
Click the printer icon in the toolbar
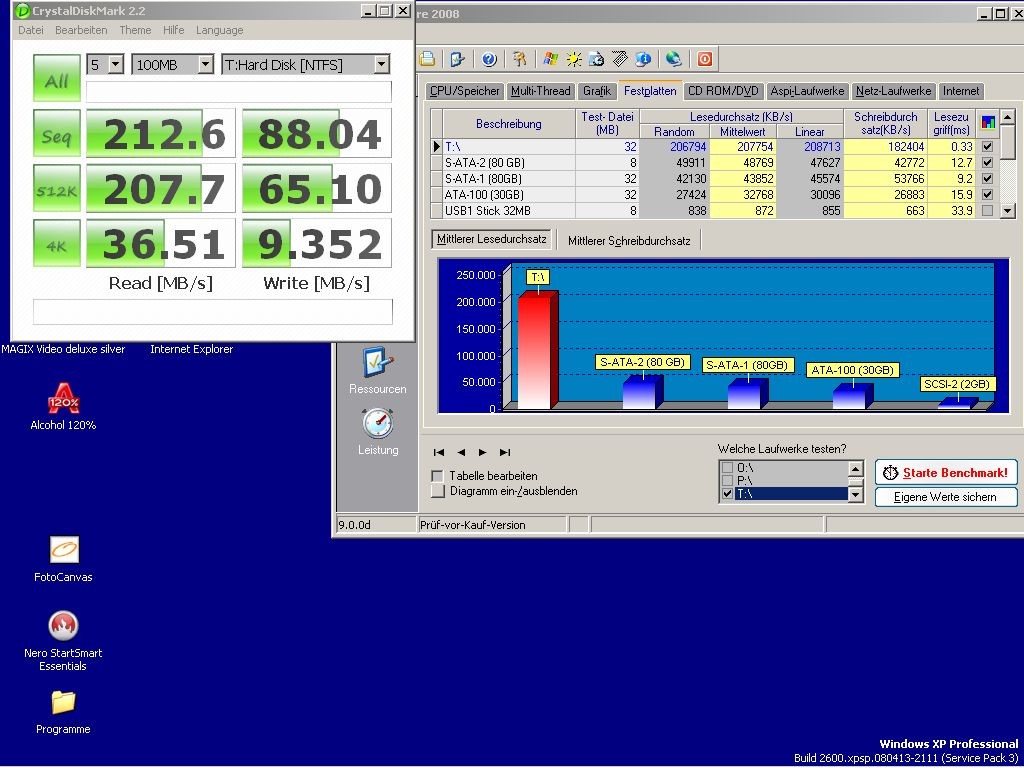(x=428, y=59)
